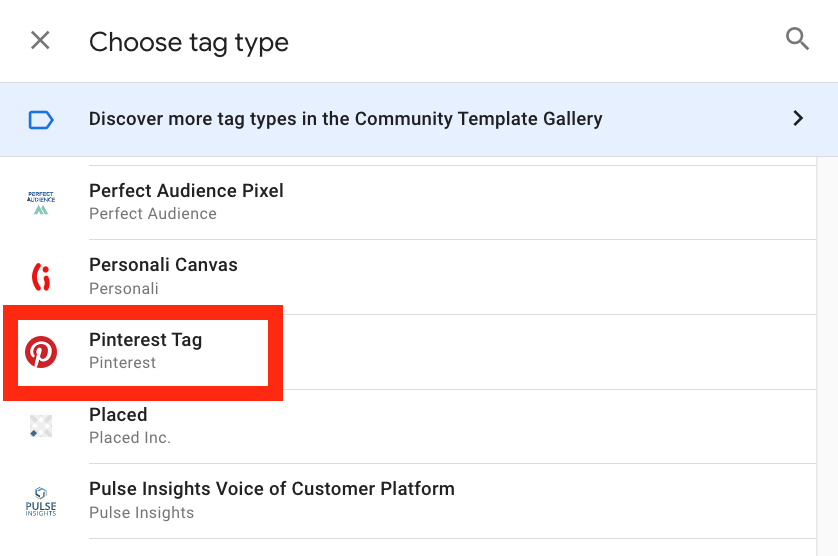Select the Pinterest Tag entry
Screen dimensions: 838x556
pos(145,340)
